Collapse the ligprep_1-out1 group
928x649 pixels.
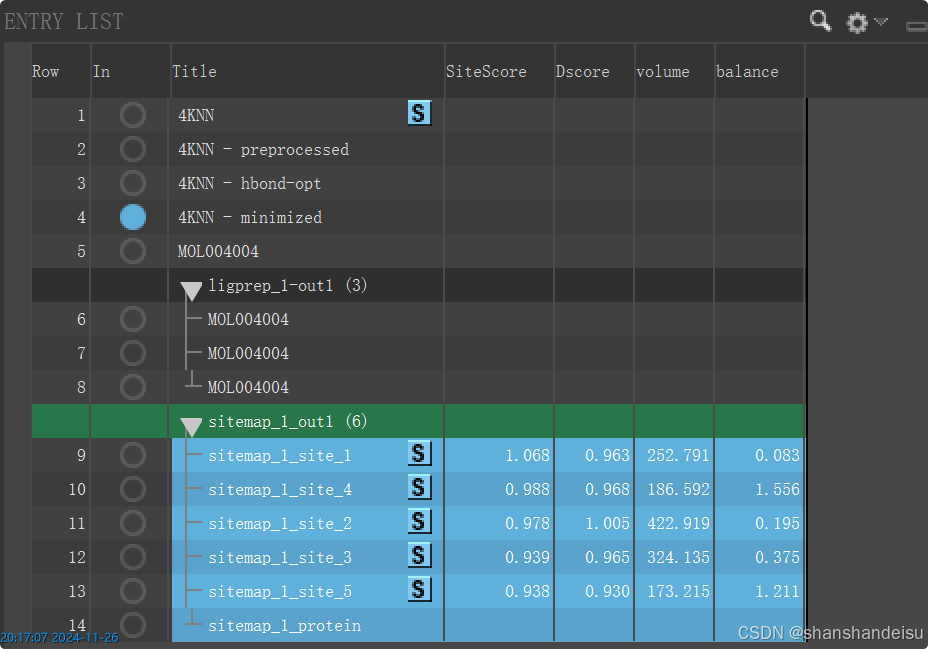[x=191, y=290]
